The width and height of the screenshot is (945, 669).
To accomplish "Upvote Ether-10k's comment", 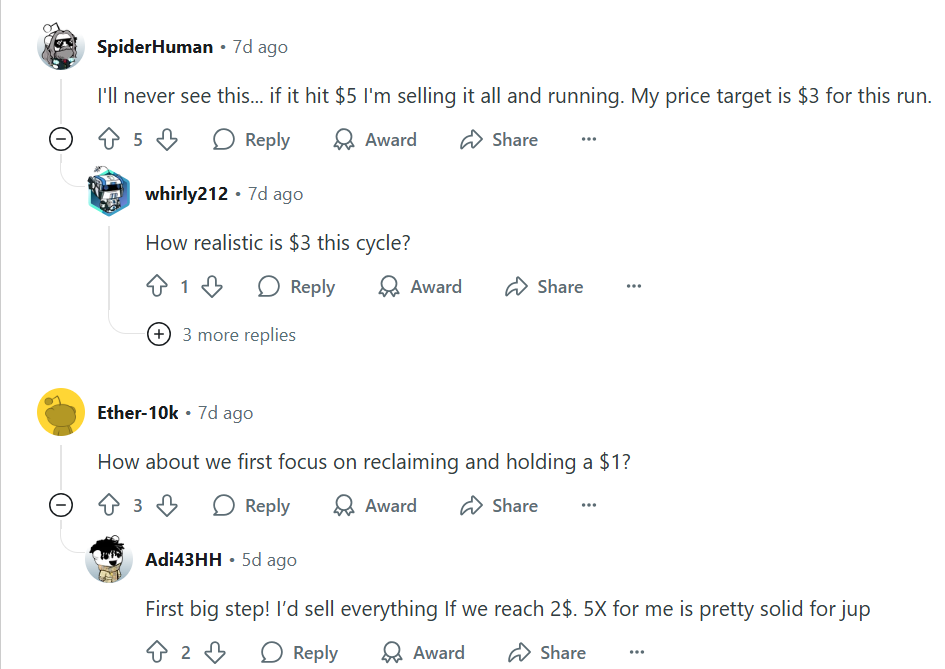I will 109,506.
